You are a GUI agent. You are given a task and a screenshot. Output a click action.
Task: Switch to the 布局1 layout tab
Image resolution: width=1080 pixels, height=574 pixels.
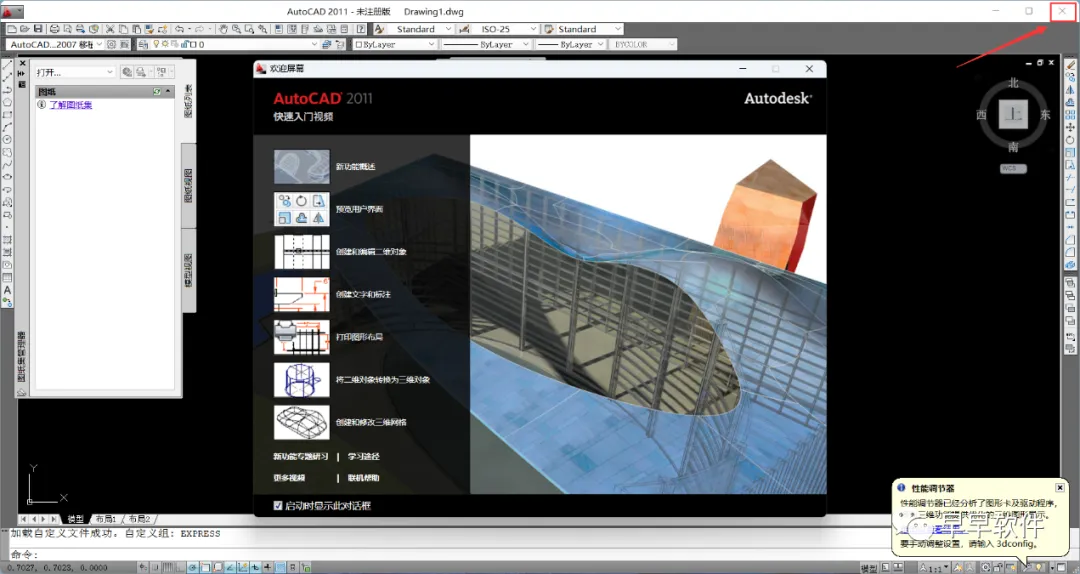point(105,519)
